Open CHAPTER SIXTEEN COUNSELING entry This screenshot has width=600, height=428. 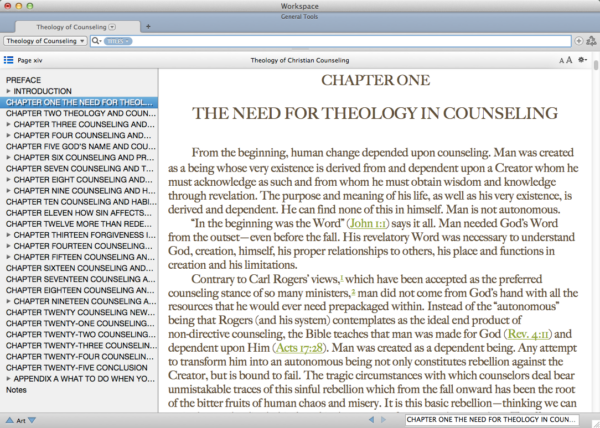(80, 268)
